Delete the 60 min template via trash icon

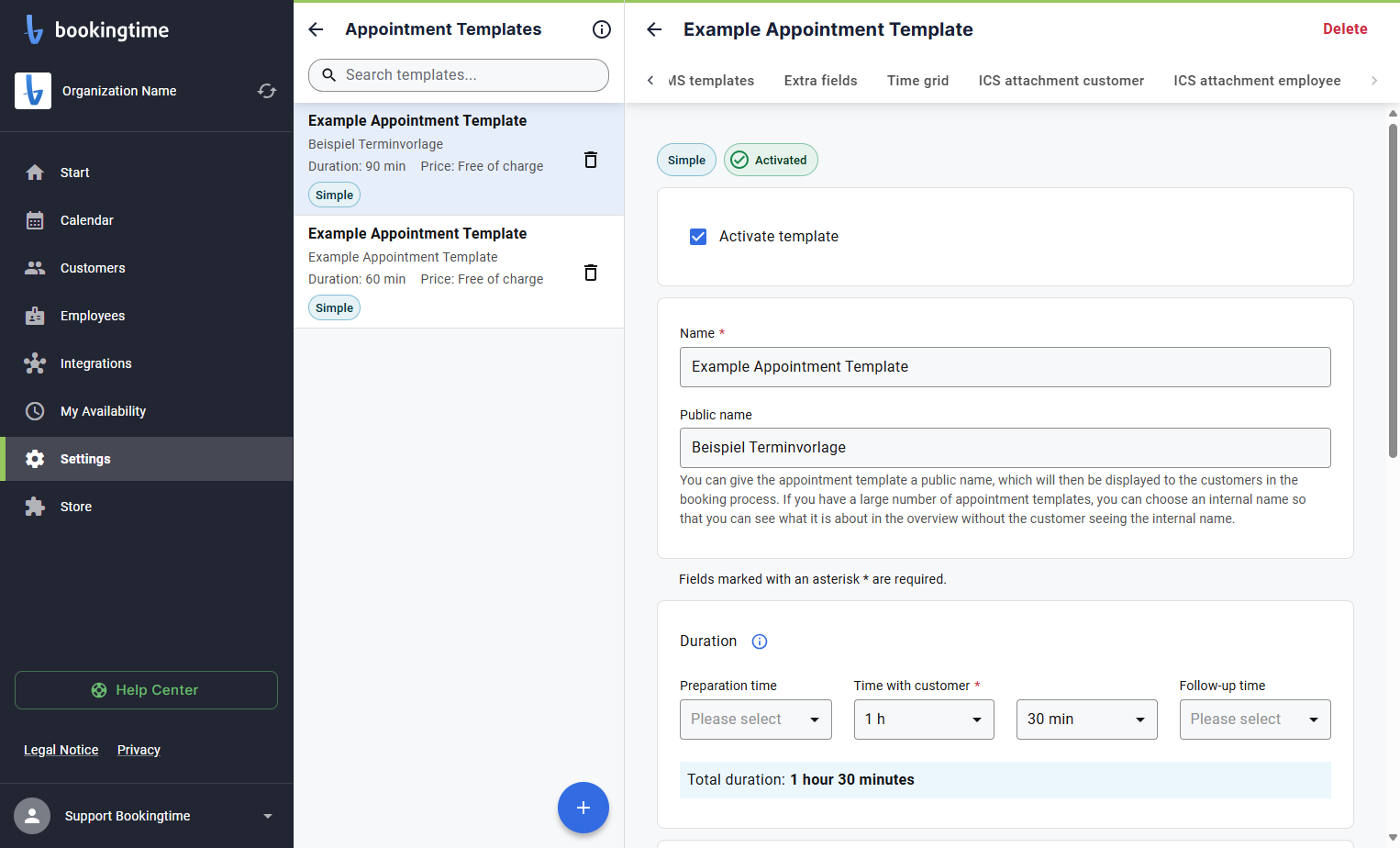(591, 273)
